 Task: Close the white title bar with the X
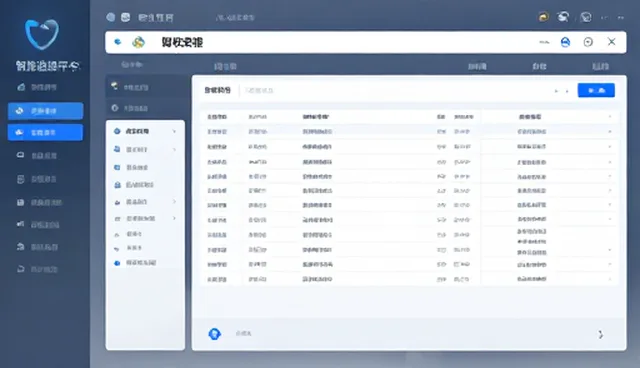611,42
